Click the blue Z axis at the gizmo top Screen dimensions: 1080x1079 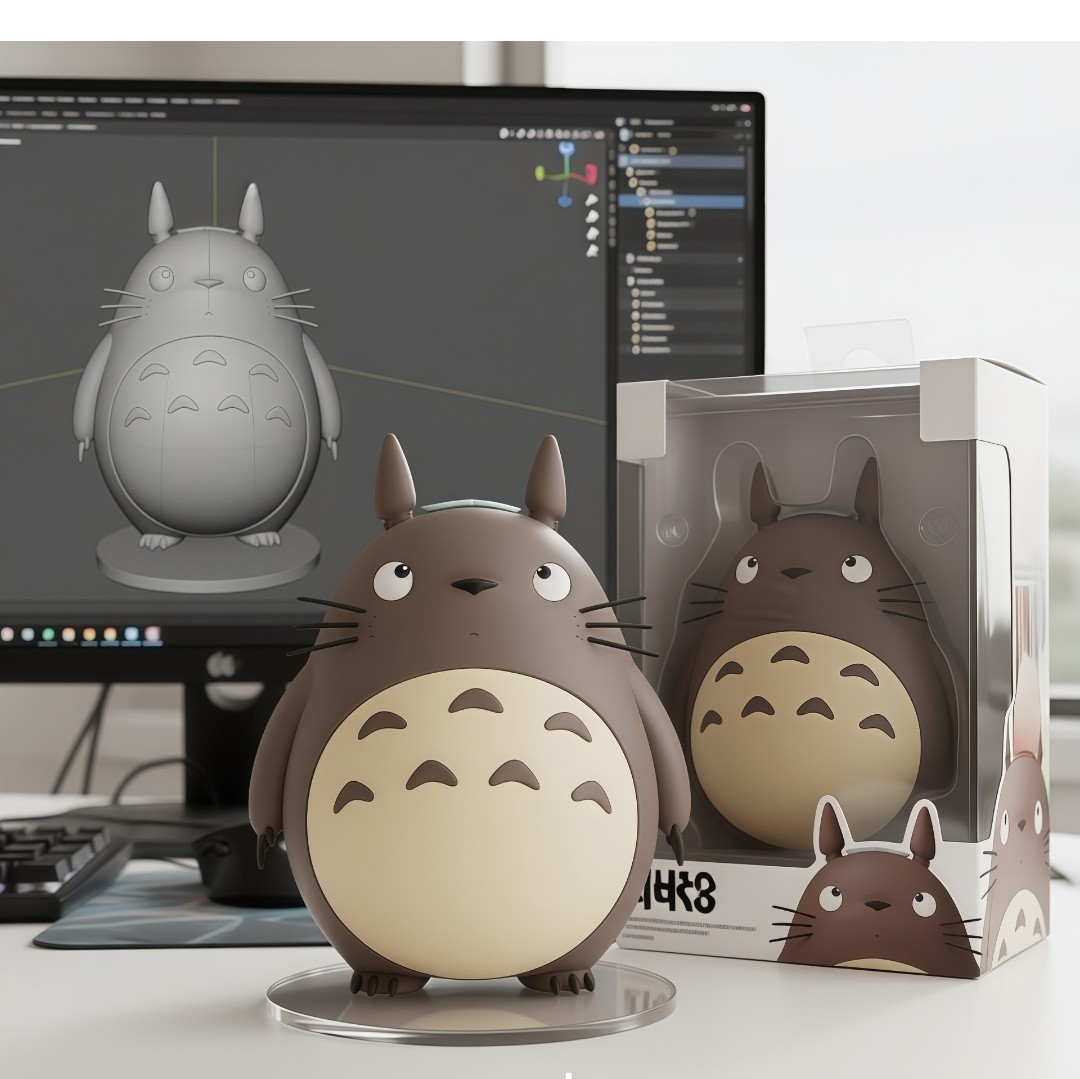click(x=565, y=149)
